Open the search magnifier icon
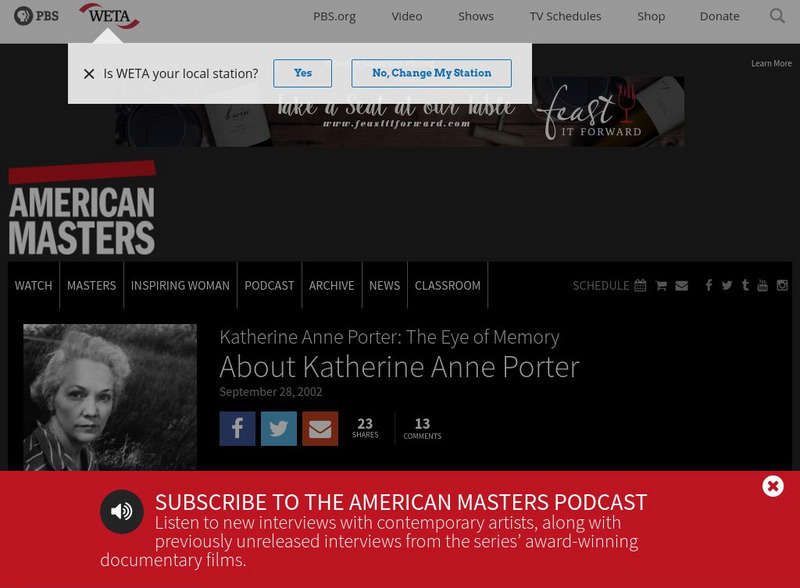Viewport: 800px width, 588px height. (x=777, y=16)
